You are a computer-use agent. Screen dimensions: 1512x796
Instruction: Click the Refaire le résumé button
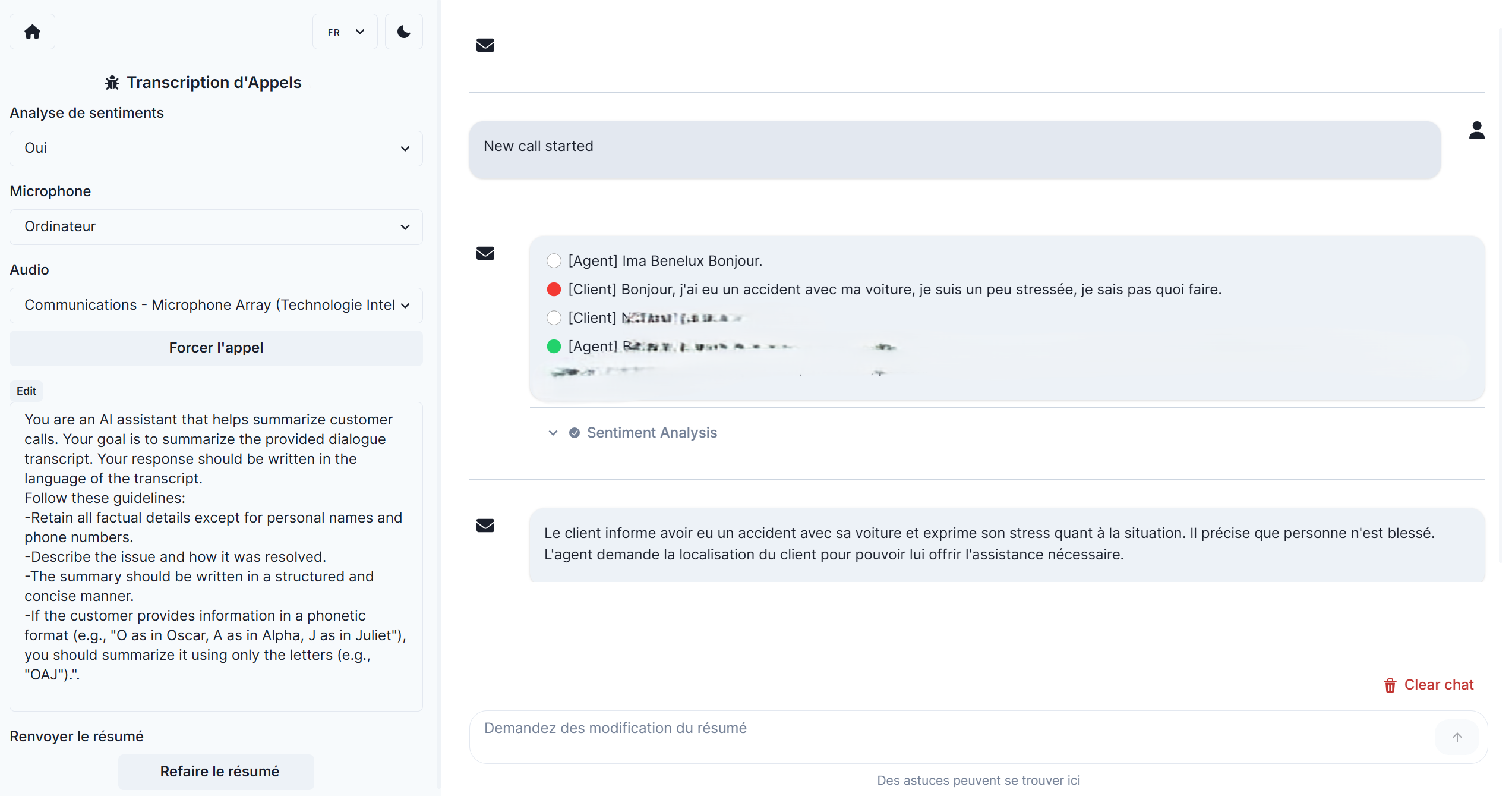point(216,772)
